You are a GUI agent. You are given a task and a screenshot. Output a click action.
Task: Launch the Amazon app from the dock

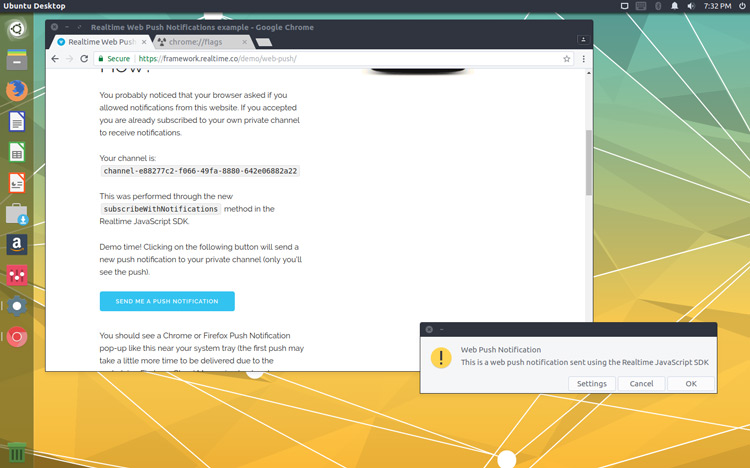click(17, 244)
